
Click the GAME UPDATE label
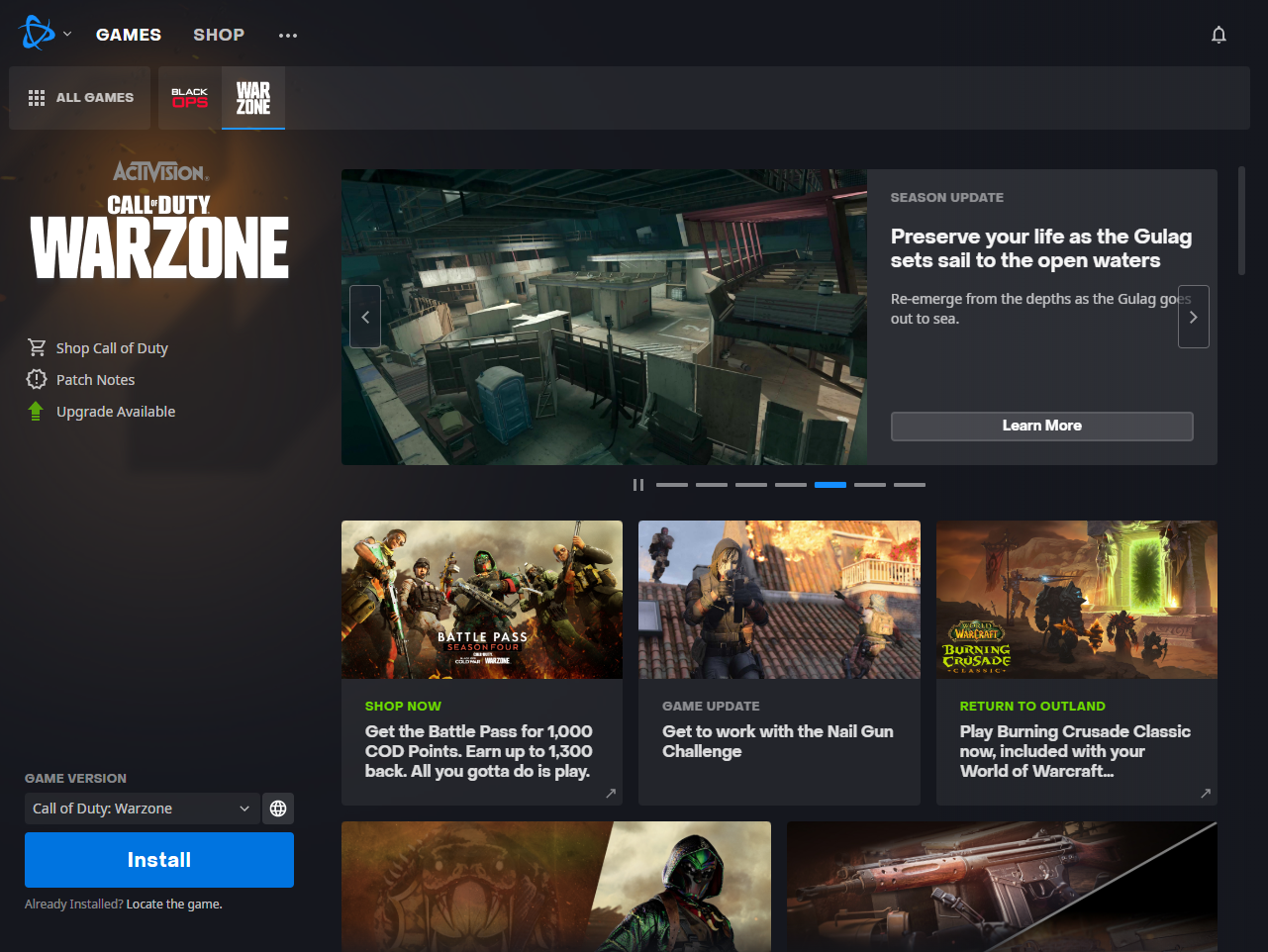[711, 707]
